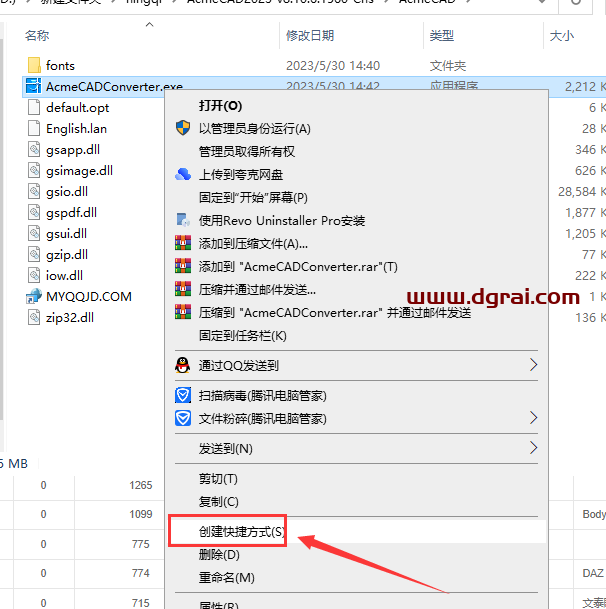This screenshot has height=609, width=606.
Task: Click the Revo Uninstaller Pro icon
Action: (x=183, y=220)
